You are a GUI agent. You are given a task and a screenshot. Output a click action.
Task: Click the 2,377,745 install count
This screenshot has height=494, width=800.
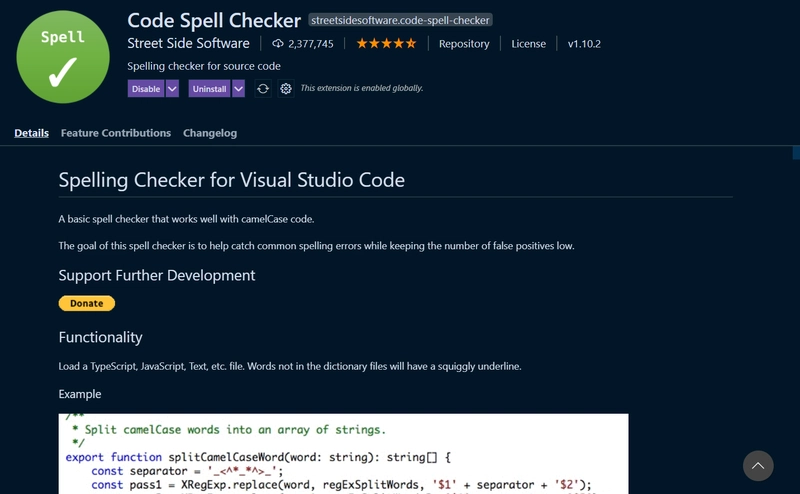coord(311,44)
